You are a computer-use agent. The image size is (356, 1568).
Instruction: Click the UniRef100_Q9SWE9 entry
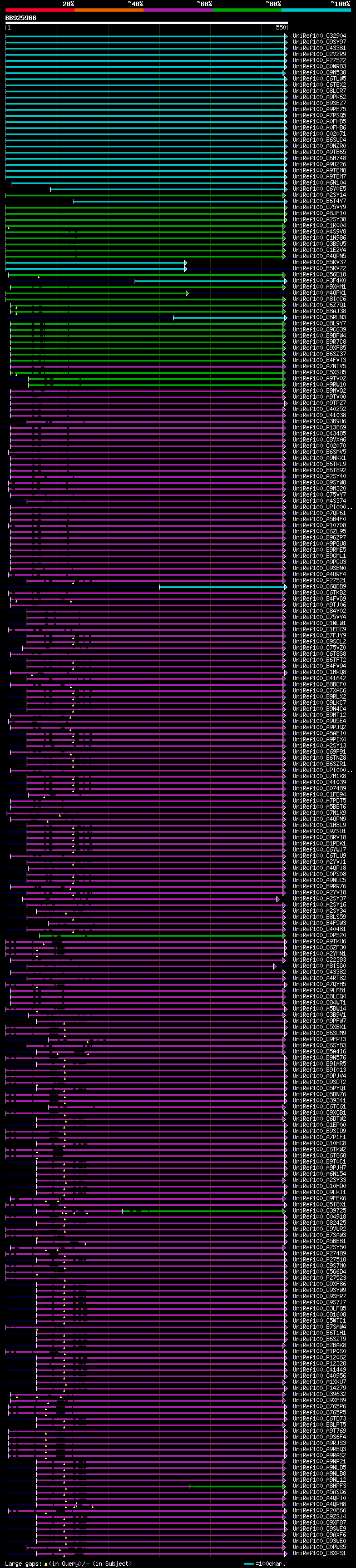(x=319, y=1529)
